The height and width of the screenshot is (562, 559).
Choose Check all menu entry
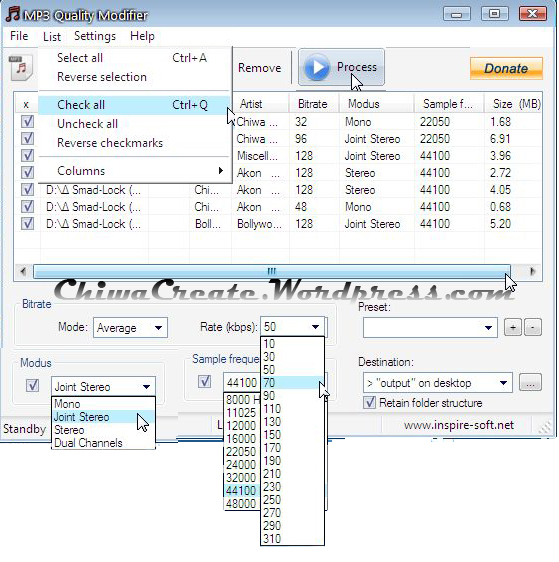click(x=134, y=105)
